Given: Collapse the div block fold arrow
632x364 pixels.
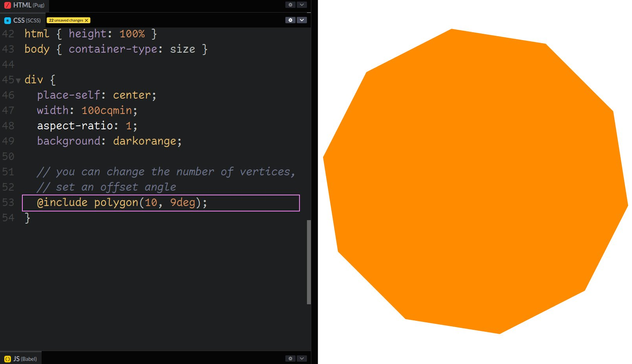Looking at the screenshot, I should [18, 81].
